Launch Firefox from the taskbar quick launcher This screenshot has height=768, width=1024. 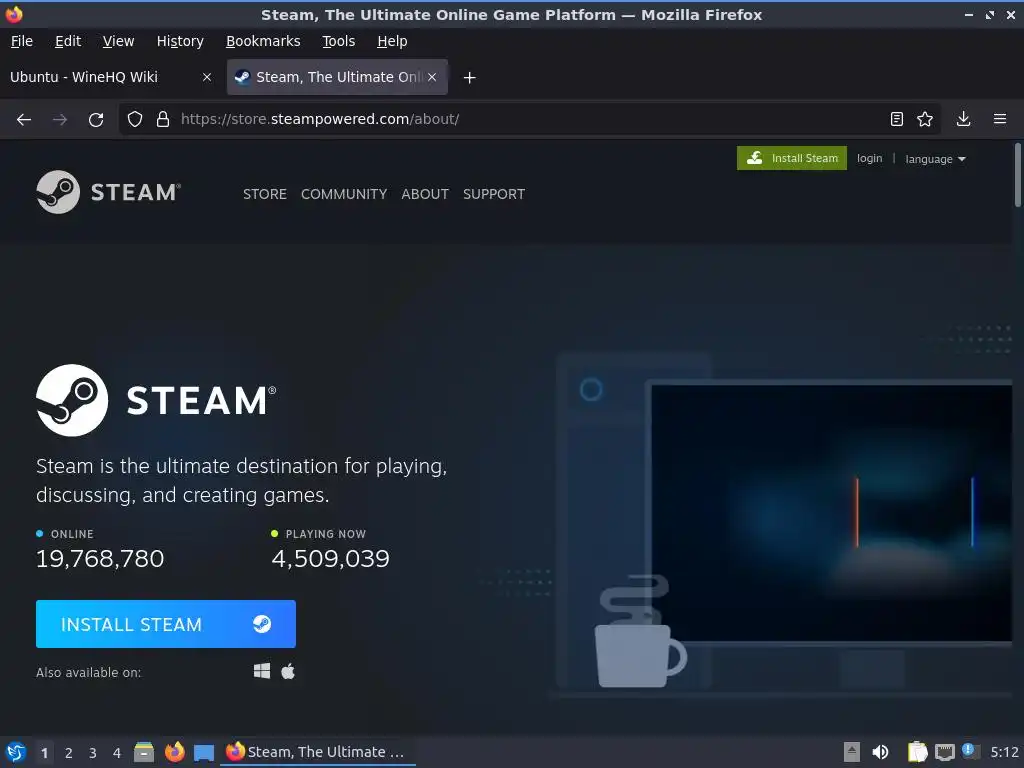click(x=174, y=752)
